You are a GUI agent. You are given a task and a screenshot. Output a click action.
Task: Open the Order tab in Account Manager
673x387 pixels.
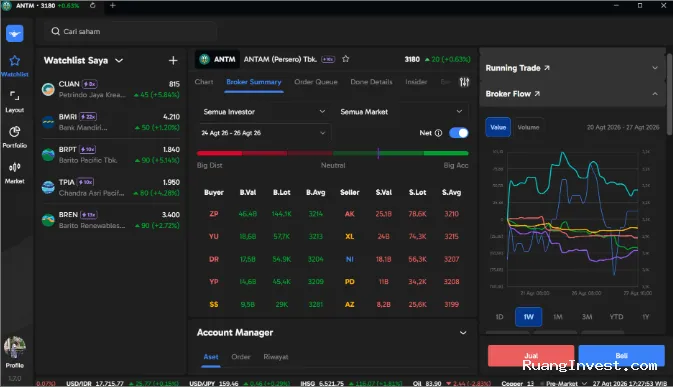[x=241, y=357]
